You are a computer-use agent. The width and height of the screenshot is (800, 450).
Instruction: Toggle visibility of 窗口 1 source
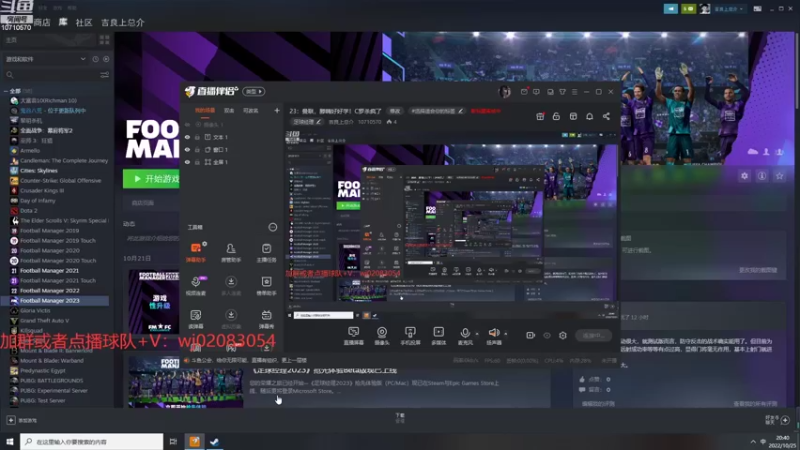pos(187,149)
